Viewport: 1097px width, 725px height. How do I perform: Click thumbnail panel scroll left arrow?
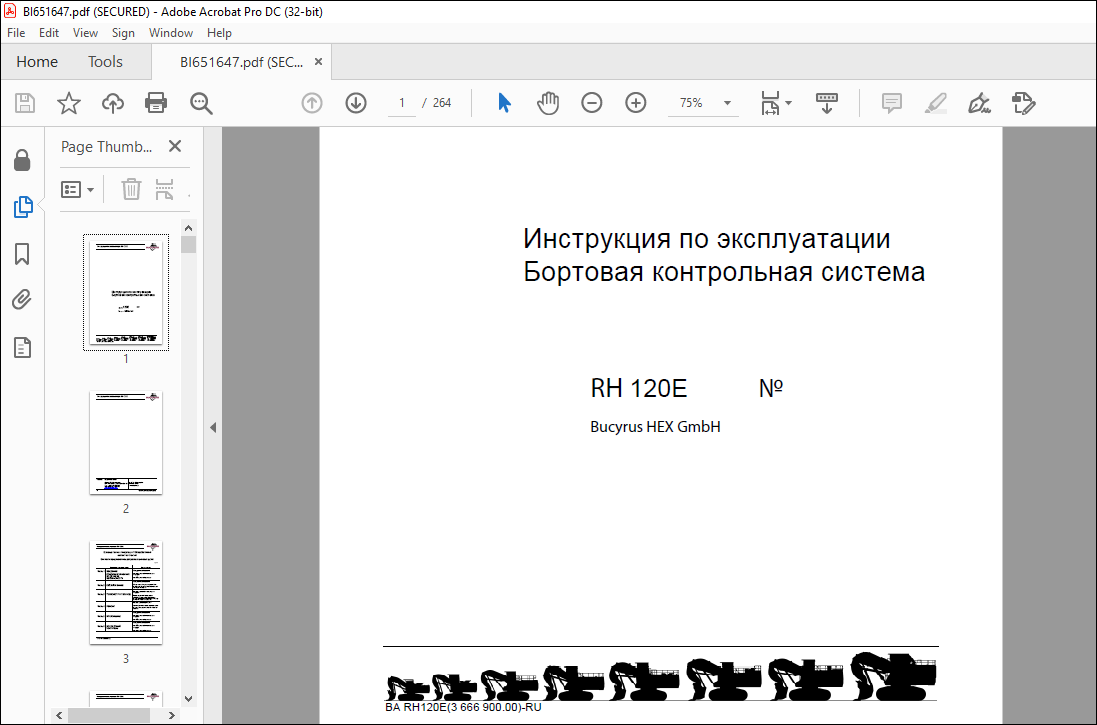[x=59, y=715]
